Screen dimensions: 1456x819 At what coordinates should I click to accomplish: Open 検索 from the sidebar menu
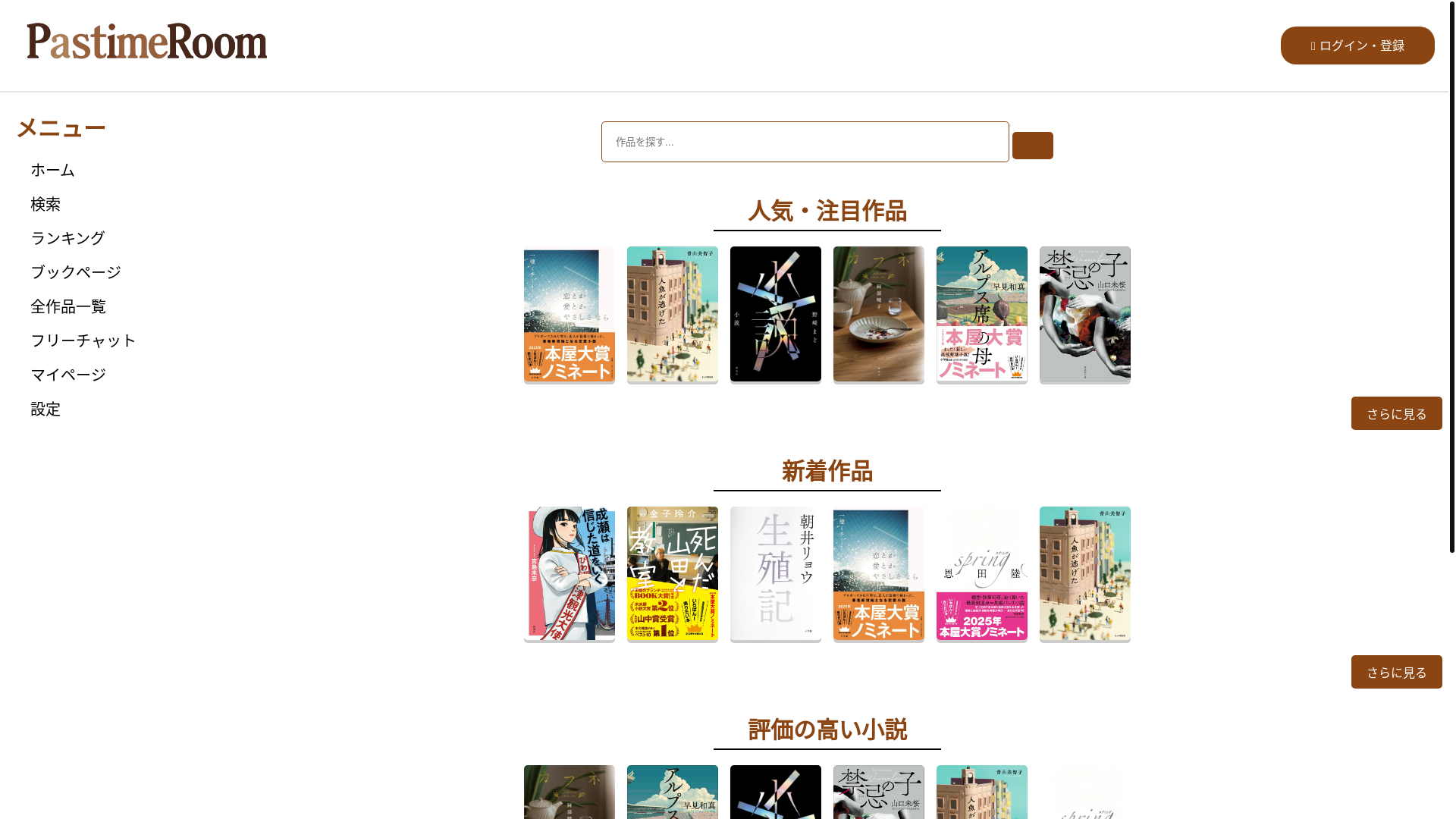pos(45,204)
